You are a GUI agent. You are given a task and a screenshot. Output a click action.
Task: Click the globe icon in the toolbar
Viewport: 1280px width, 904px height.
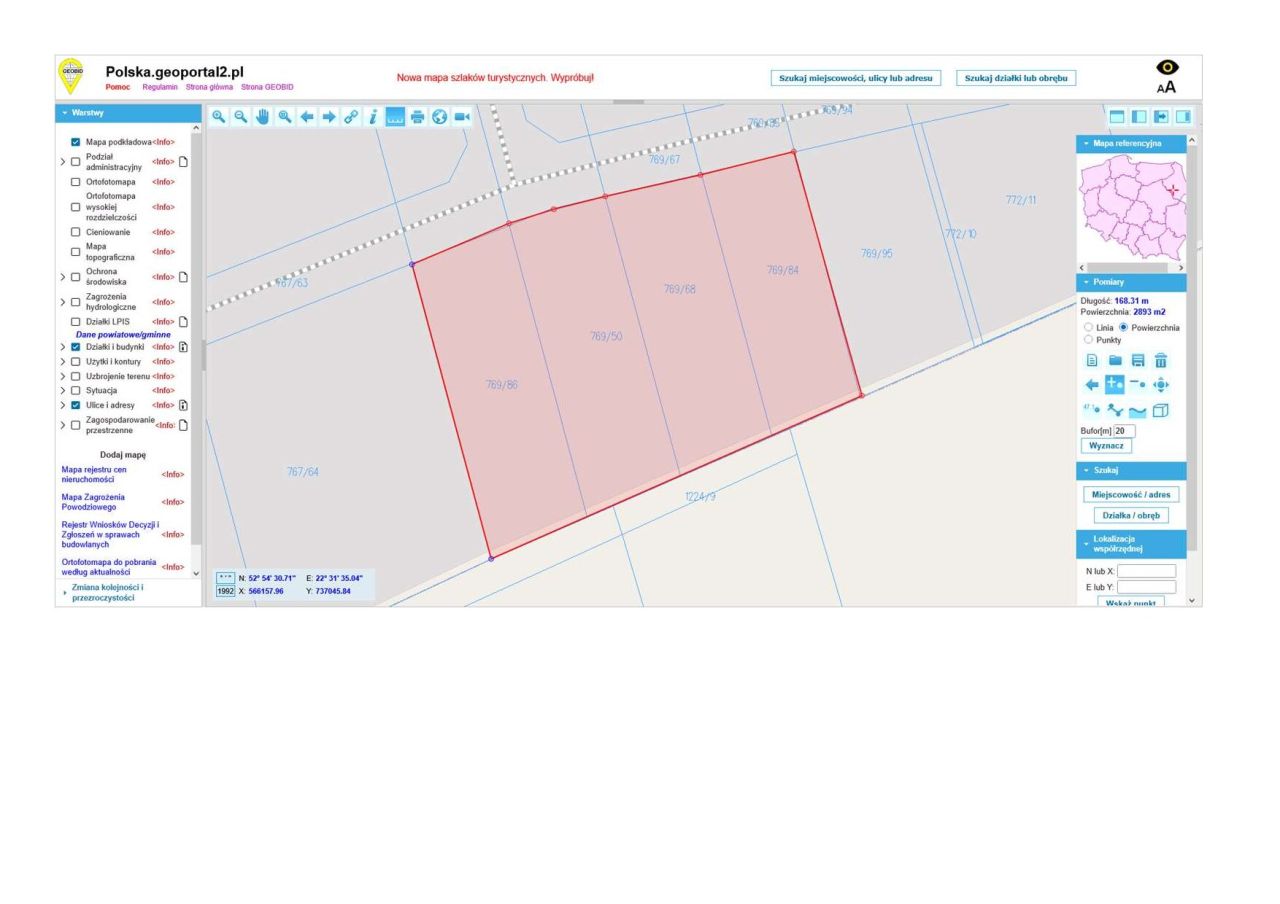(439, 117)
